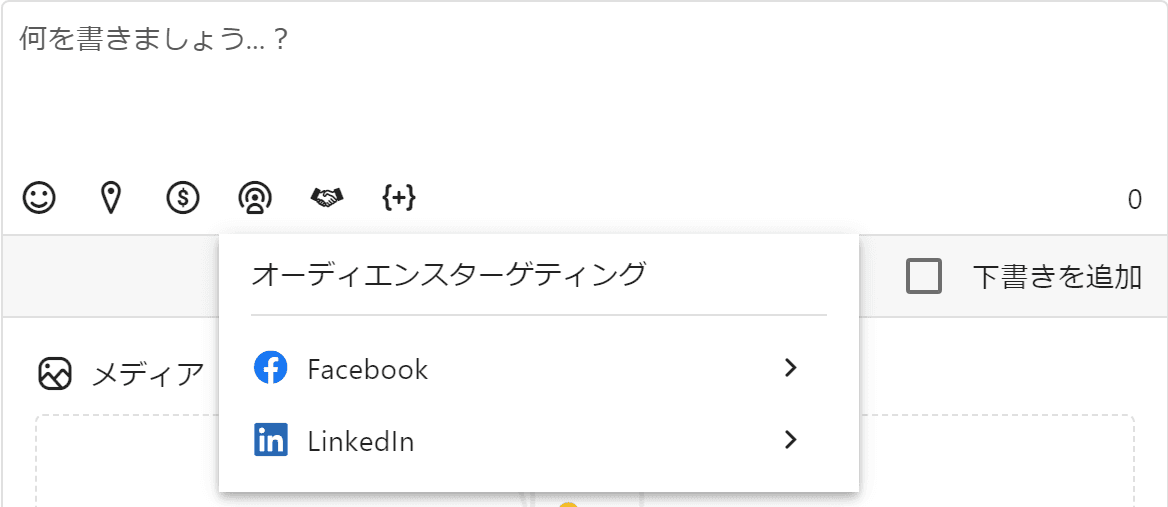Click the 下書きを追加 label text
Image resolution: width=1168 pixels, height=507 pixels.
pyautogui.click(x=1057, y=277)
